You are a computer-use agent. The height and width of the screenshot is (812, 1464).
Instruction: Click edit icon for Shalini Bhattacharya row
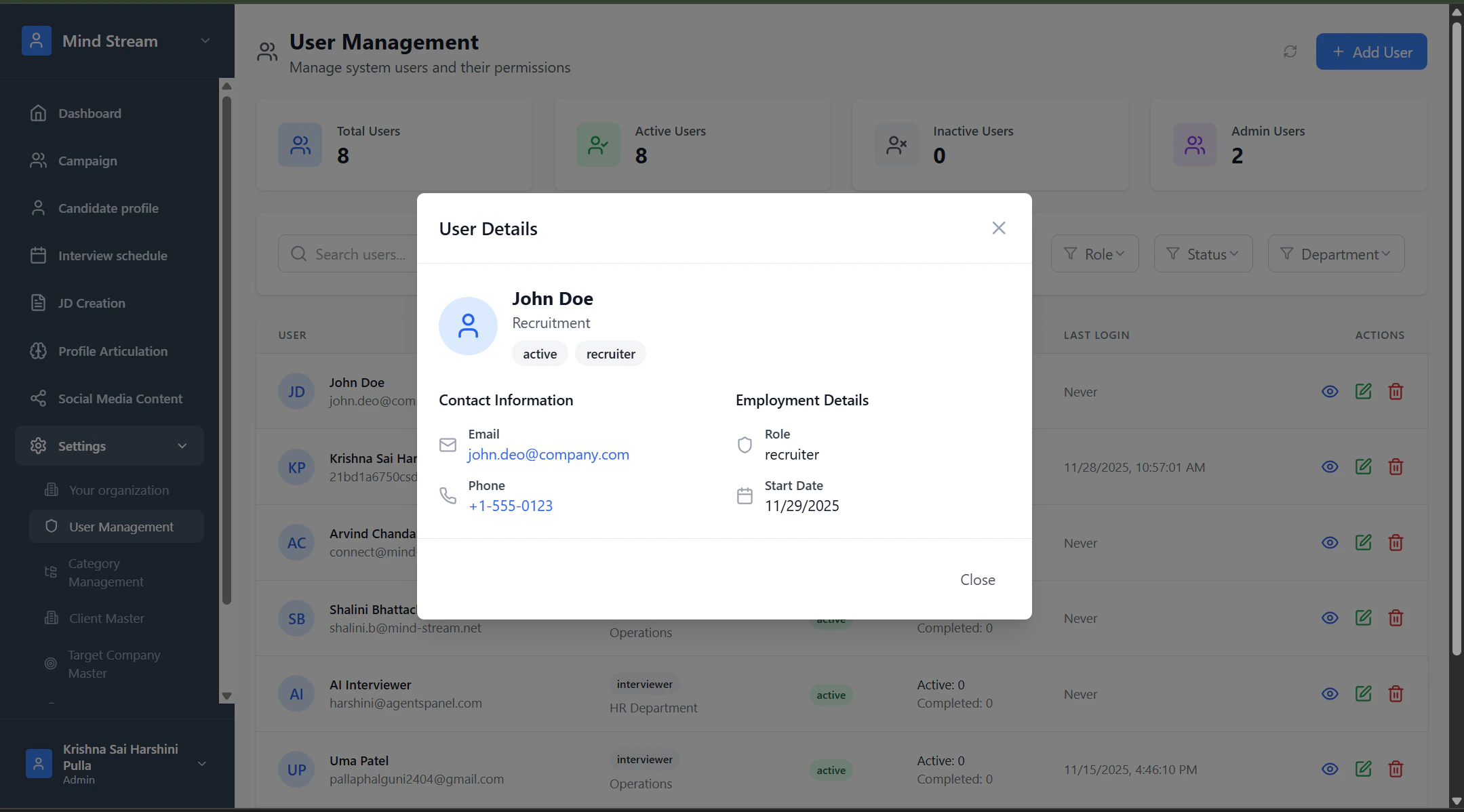click(x=1363, y=618)
